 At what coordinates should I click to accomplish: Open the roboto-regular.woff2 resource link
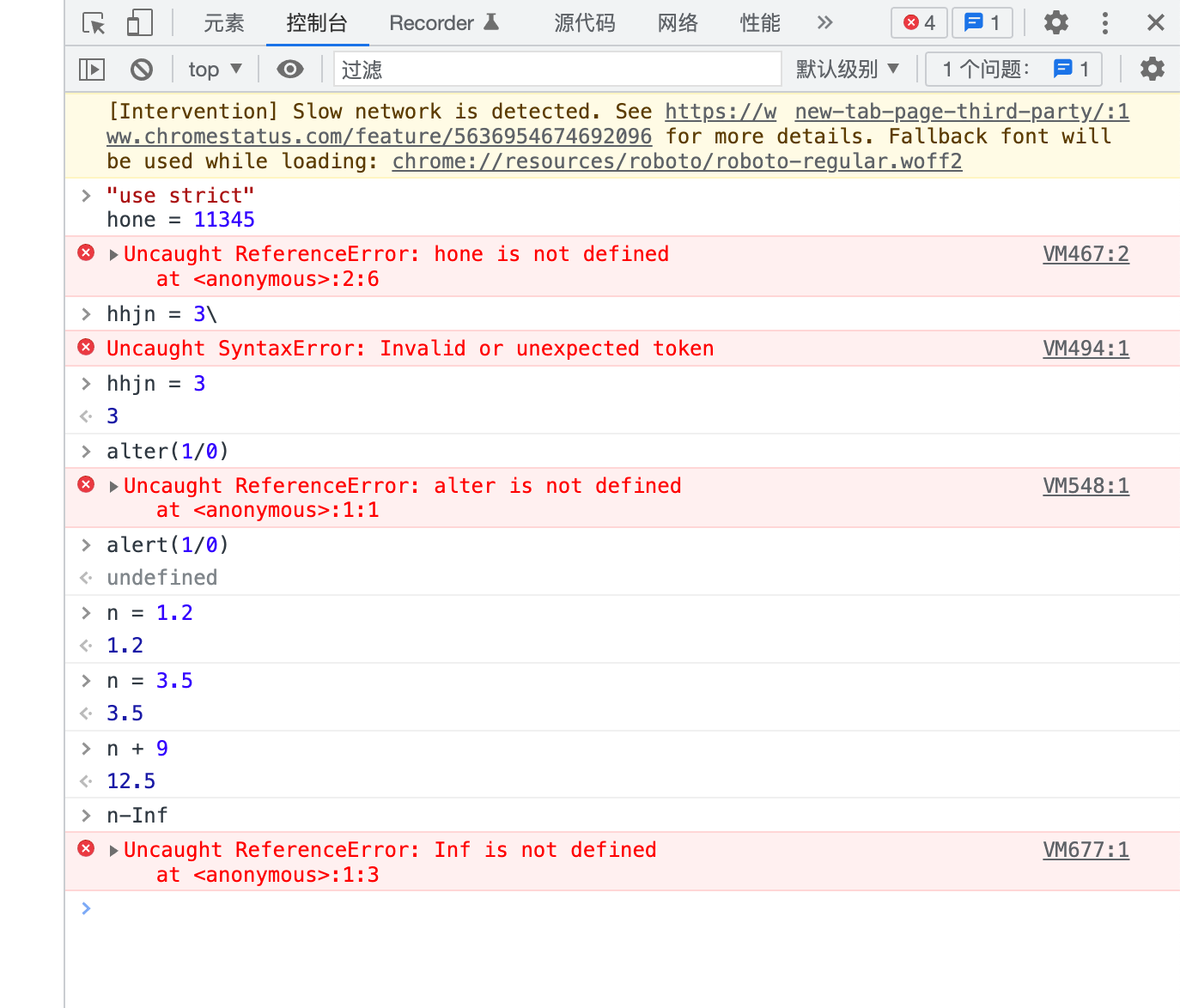coord(677,161)
